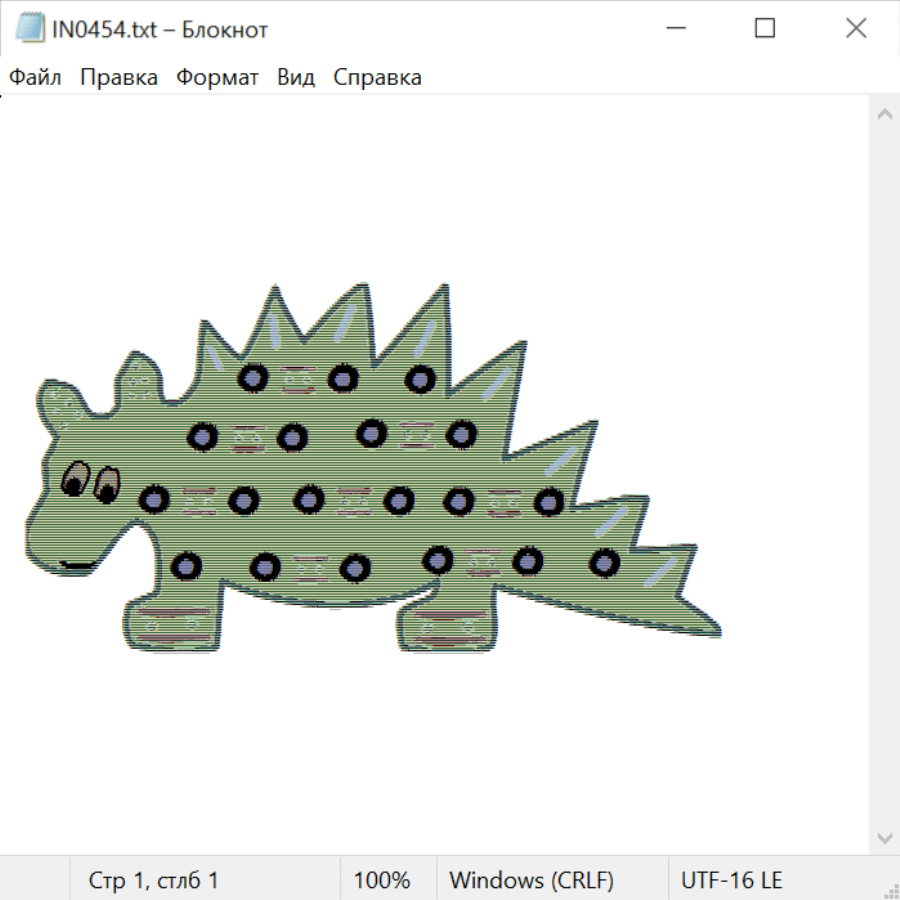This screenshot has height=900, width=900.
Task: Open the Справка menu
Action: [x=377, y=77]
